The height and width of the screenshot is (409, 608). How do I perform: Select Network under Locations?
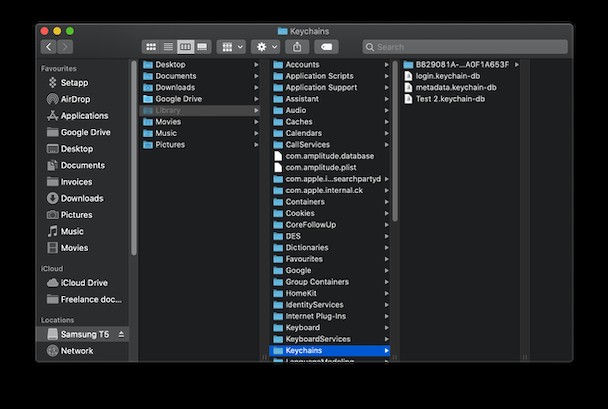pyautogui.click(x=77, y=351)
